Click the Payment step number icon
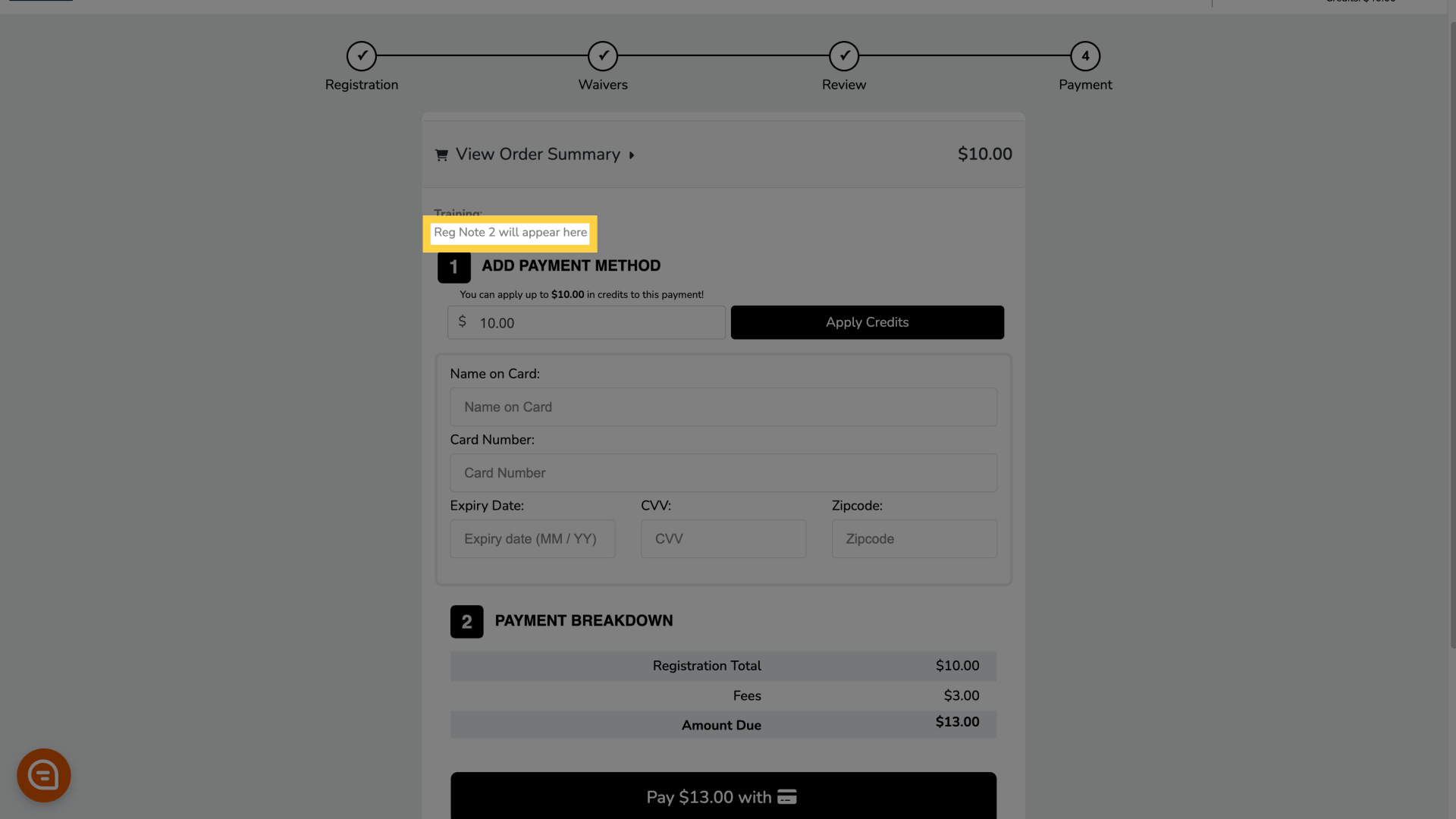Screen dimensions: 1456x819 pos(1085,55)
